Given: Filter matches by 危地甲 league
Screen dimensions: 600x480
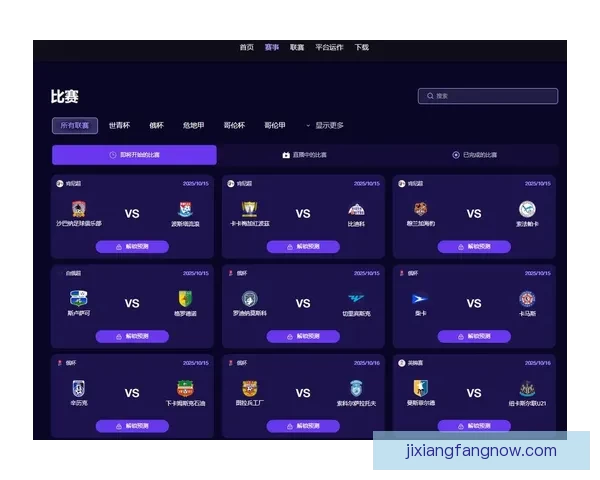Looking at the screenshot, I should [193, 126].
